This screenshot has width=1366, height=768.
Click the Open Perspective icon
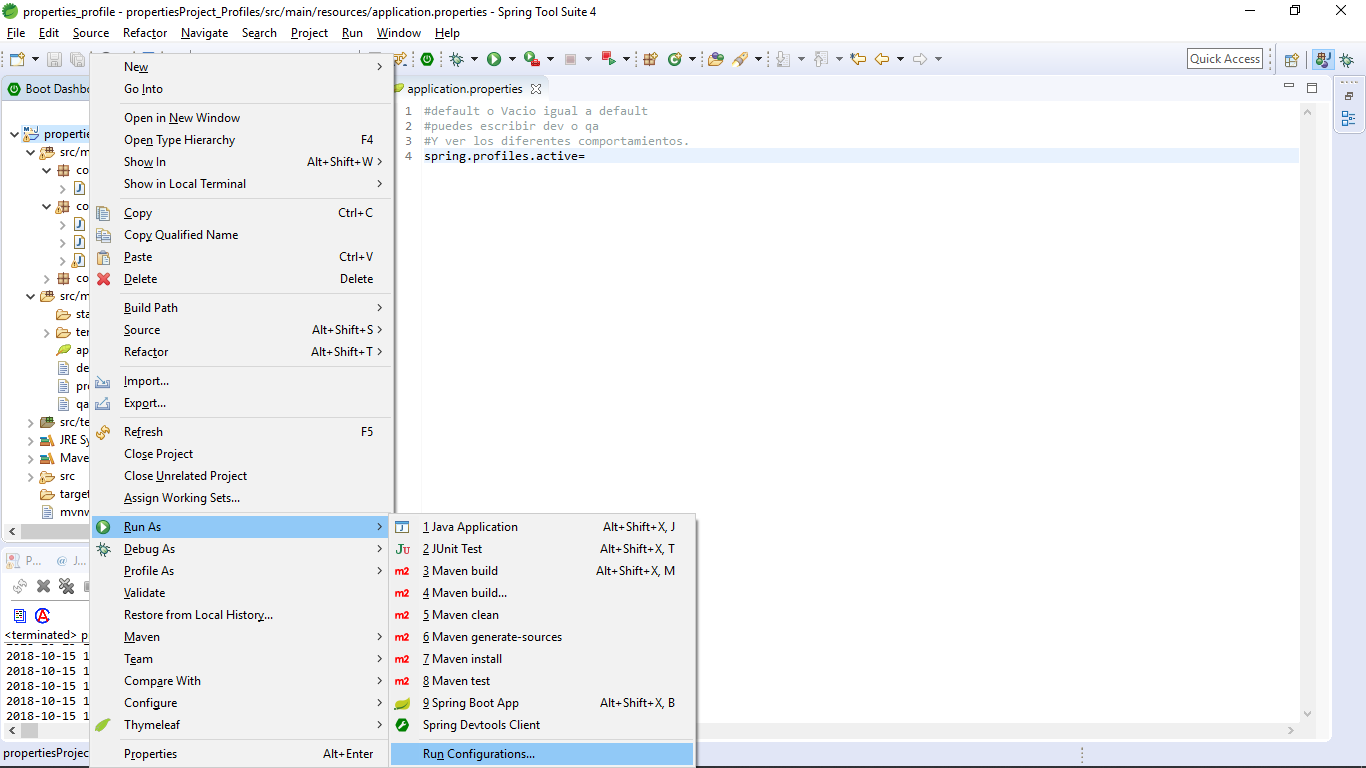click(1292, 60)
